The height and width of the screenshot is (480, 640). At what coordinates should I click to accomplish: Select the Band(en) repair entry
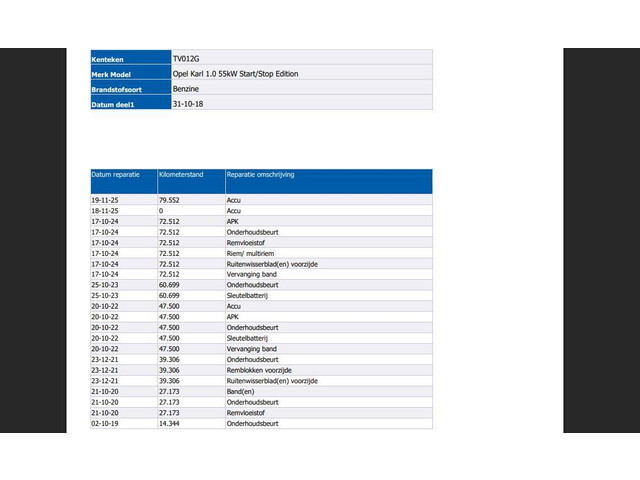tap(240, 391)
